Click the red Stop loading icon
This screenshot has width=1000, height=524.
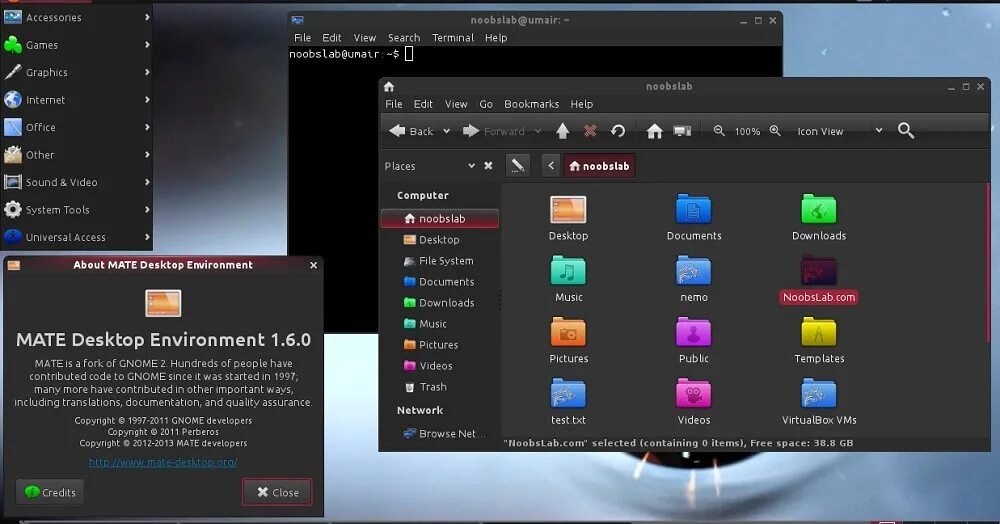[591, 131]
